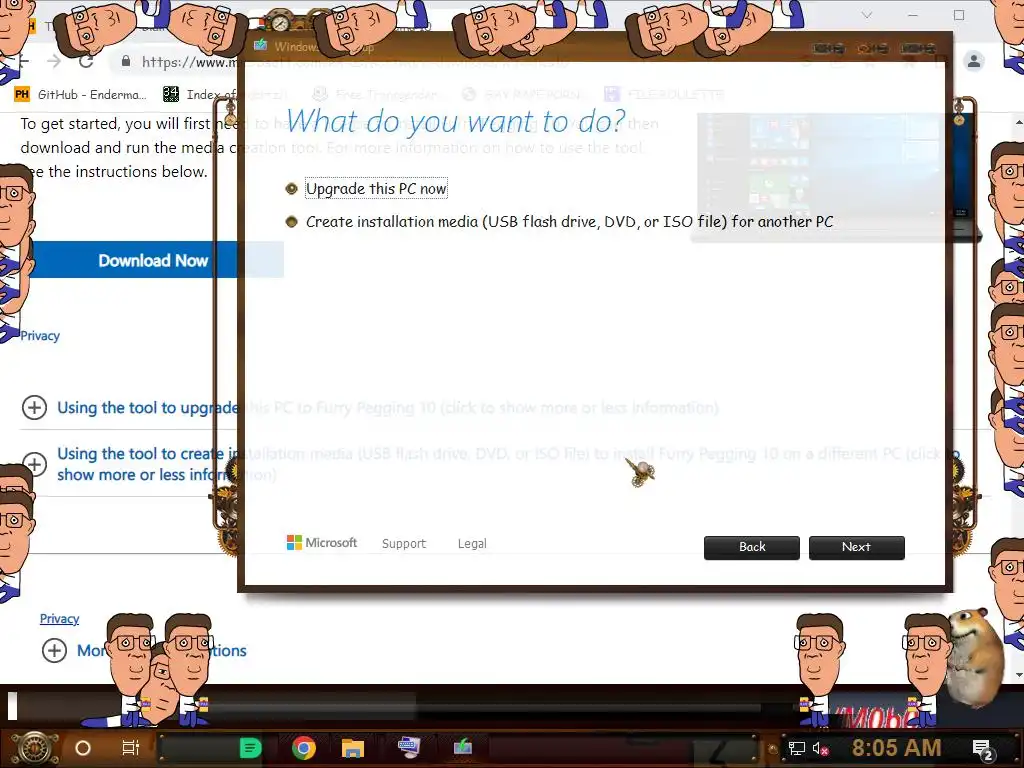The width and height of the screenshot is (1024, 768).
Task: Reload the page in the browser
Action: click(86, 61)
